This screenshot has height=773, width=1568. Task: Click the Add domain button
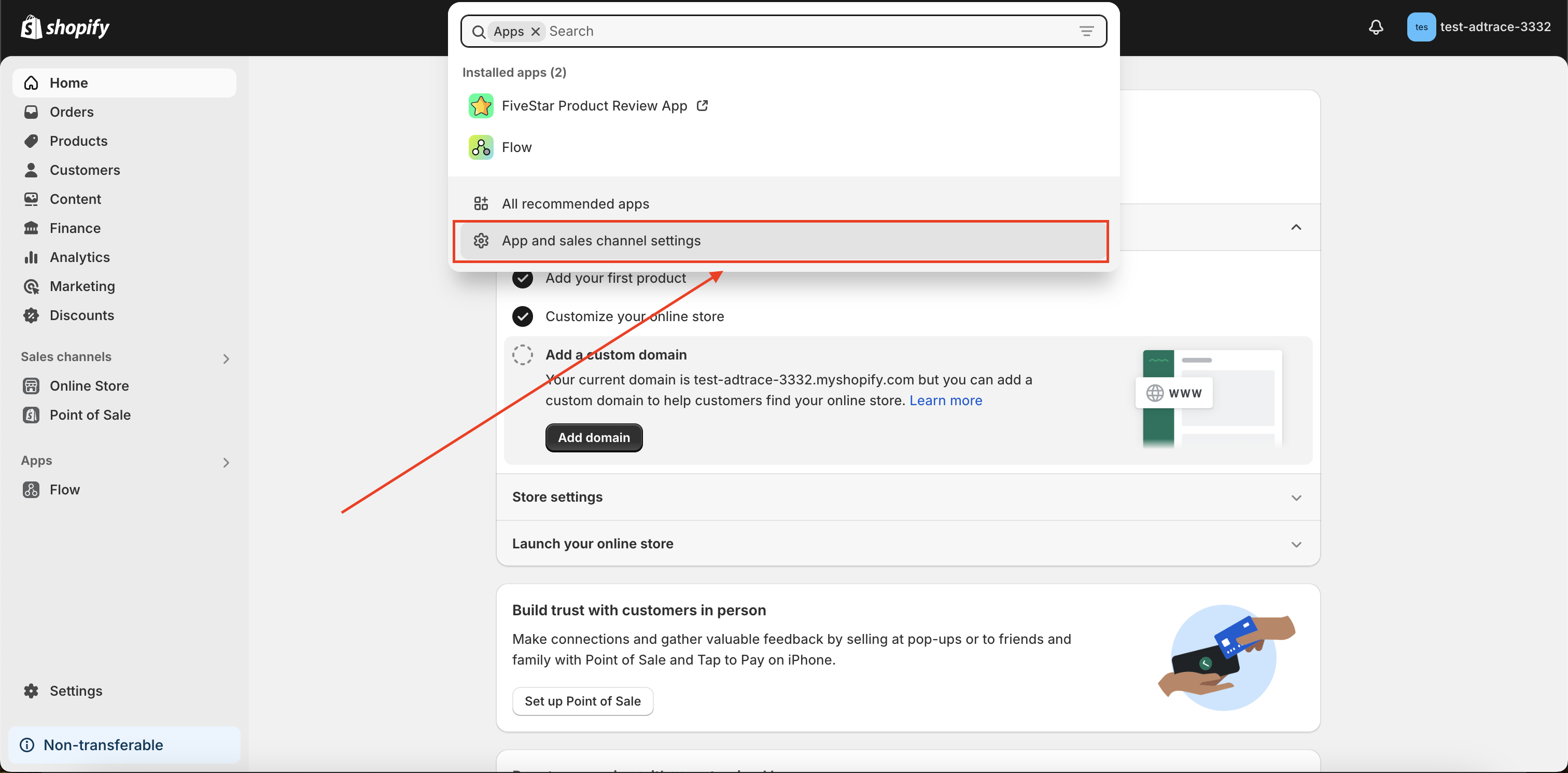click(x=594, y=437)
